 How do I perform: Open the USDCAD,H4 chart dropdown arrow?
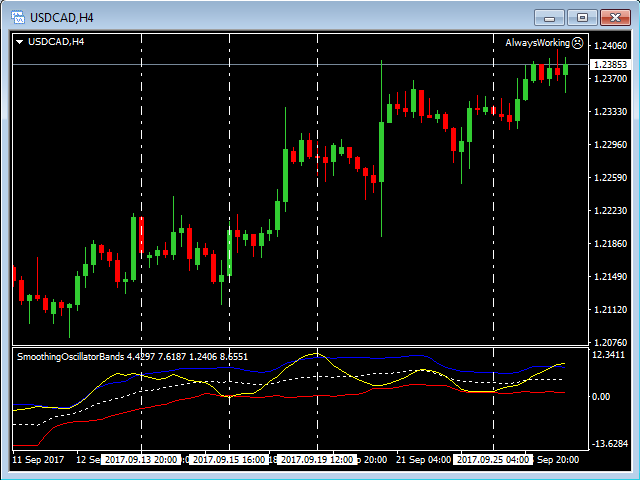click(19, 42)
